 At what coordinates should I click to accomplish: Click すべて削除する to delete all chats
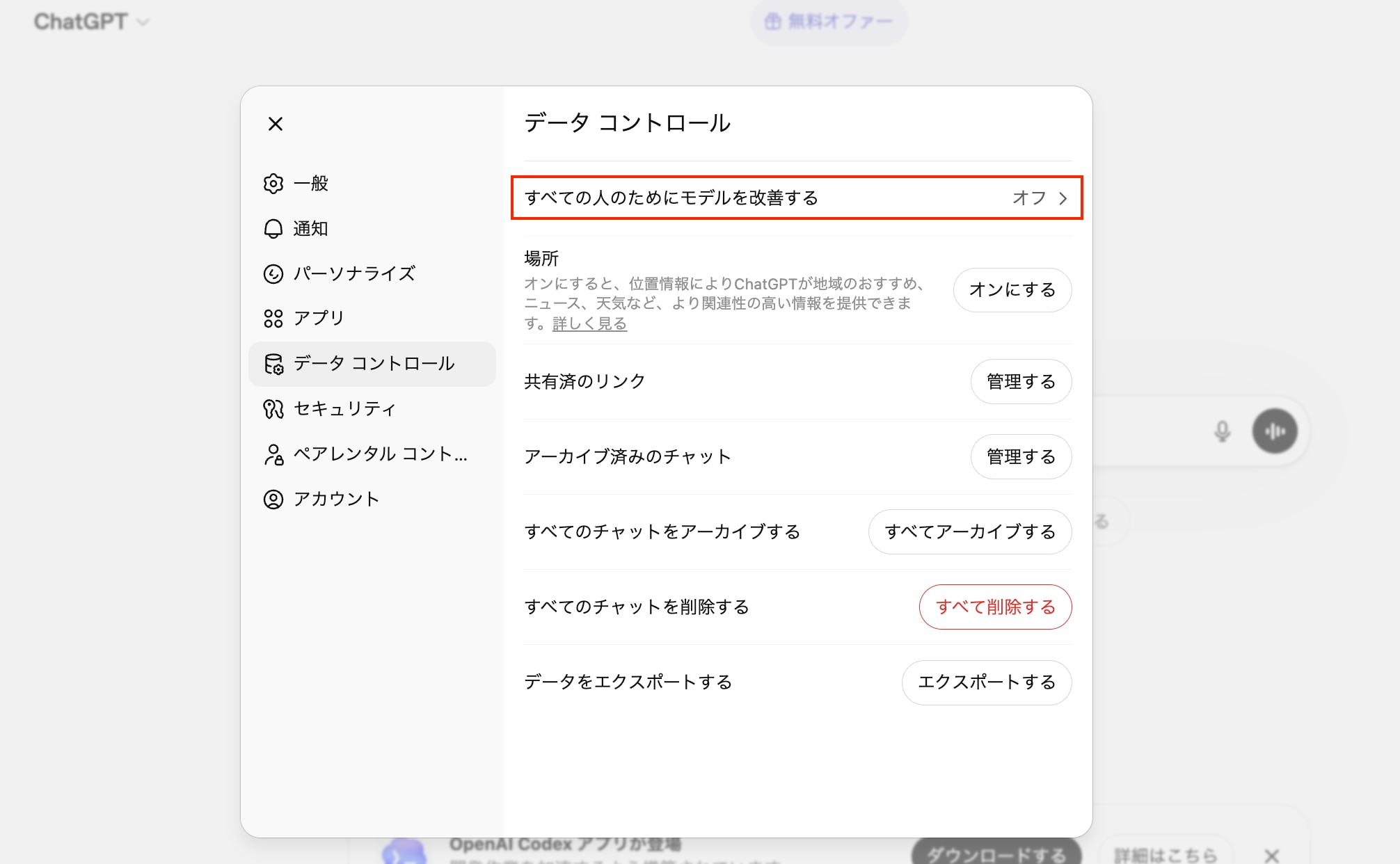pos(995,607)
